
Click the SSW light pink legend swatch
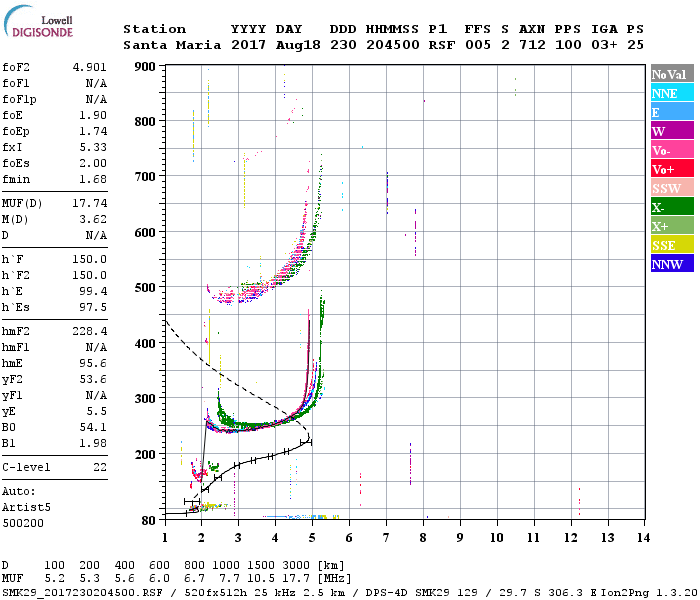(672, 188)
